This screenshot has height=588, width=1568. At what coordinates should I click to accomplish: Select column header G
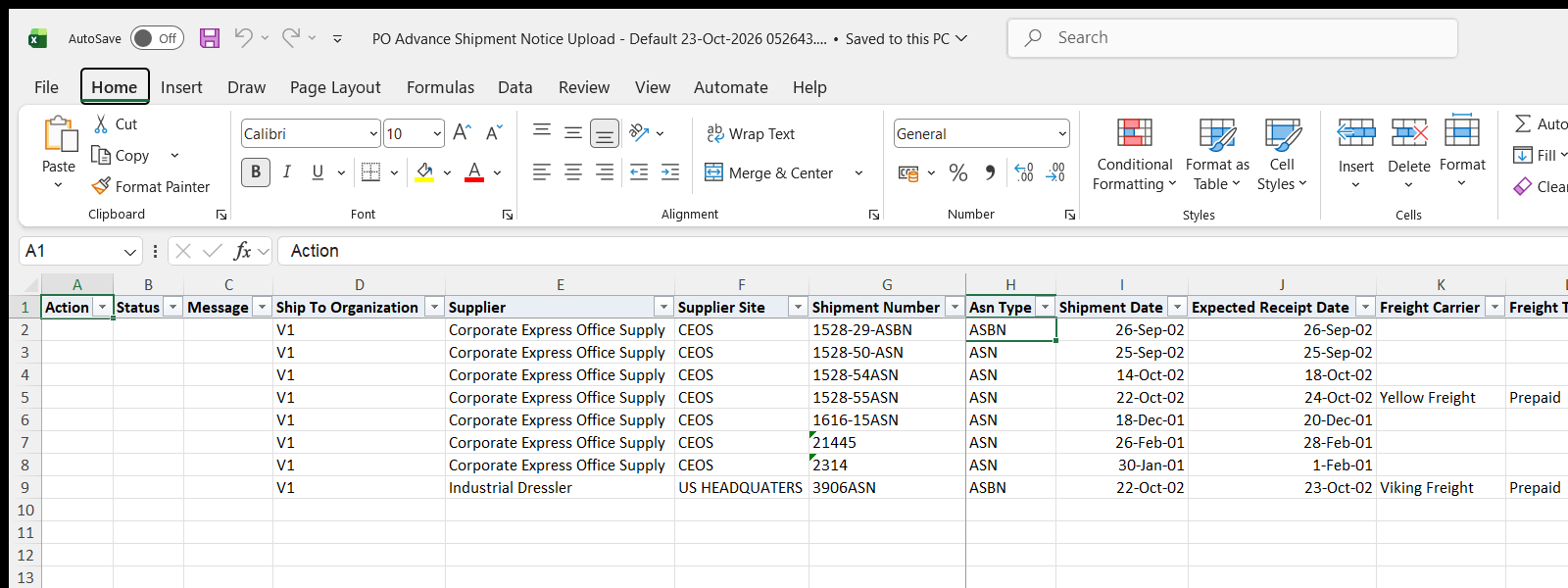887,285
